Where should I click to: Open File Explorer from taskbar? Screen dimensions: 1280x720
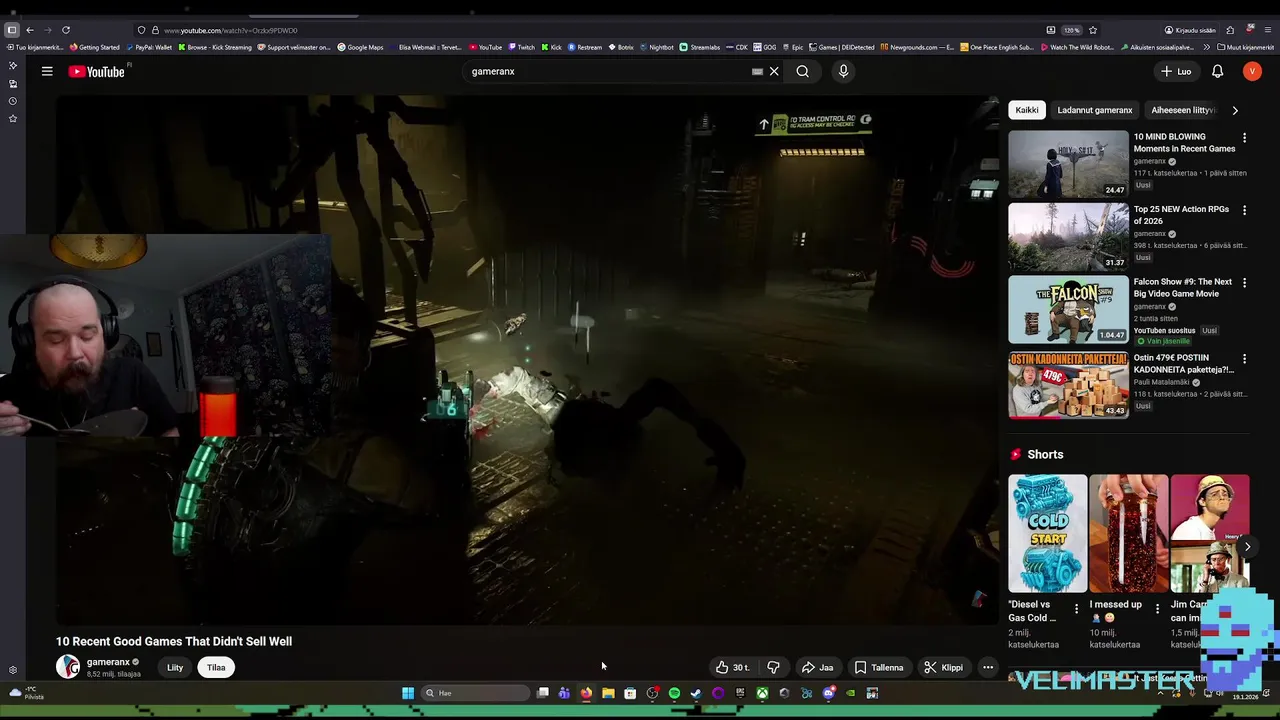[608, 693]
